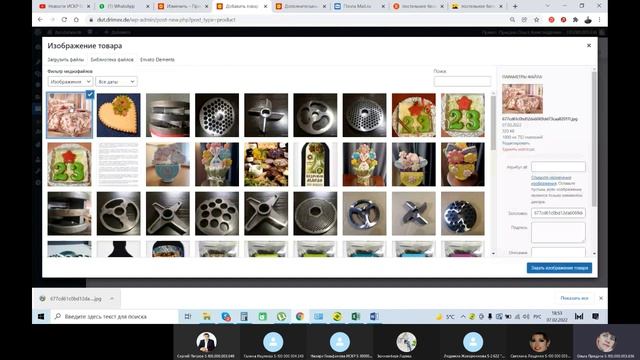Open Task View on the taskbar
The image size is (640, 360).
click(x=188, y=316)
